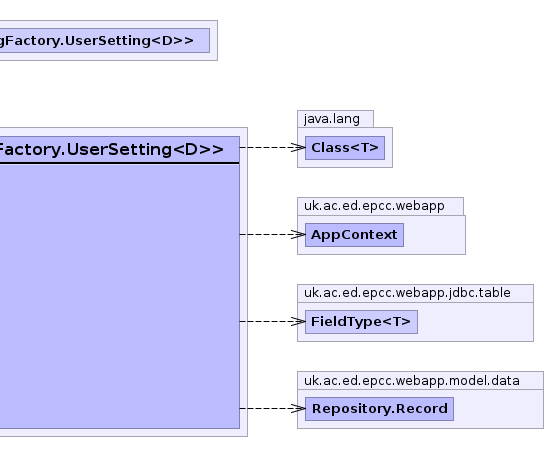Click the dashed arrow pointing to Repository.Record
Screen dimensions: 546x474
(x=273, y=409)
